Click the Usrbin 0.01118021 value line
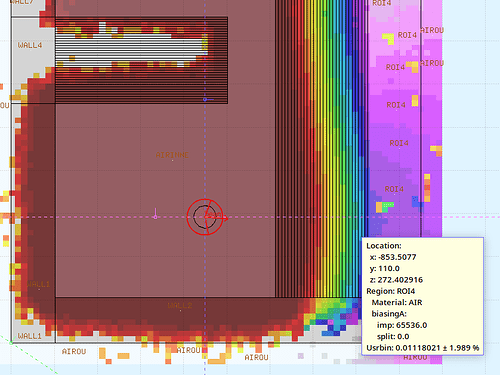The image size is (500, 375). (423, 348)
